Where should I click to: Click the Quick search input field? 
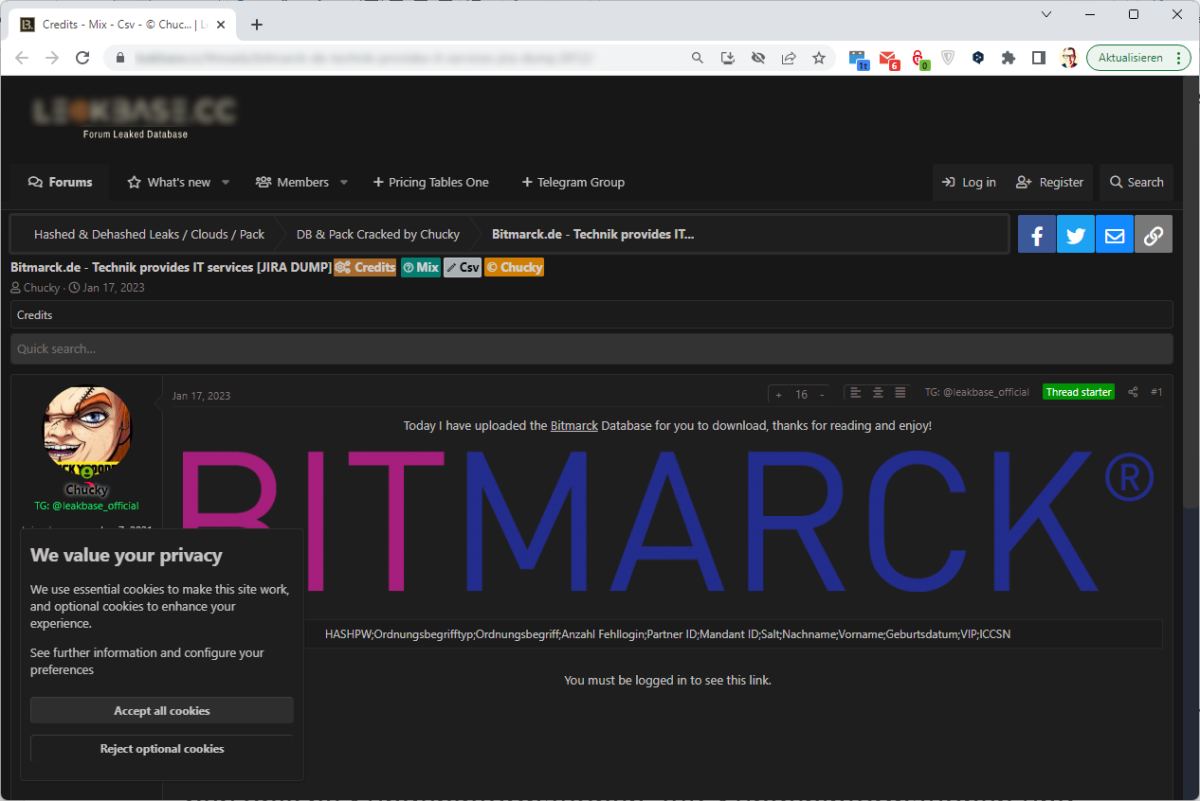click(x=591, y=349)
